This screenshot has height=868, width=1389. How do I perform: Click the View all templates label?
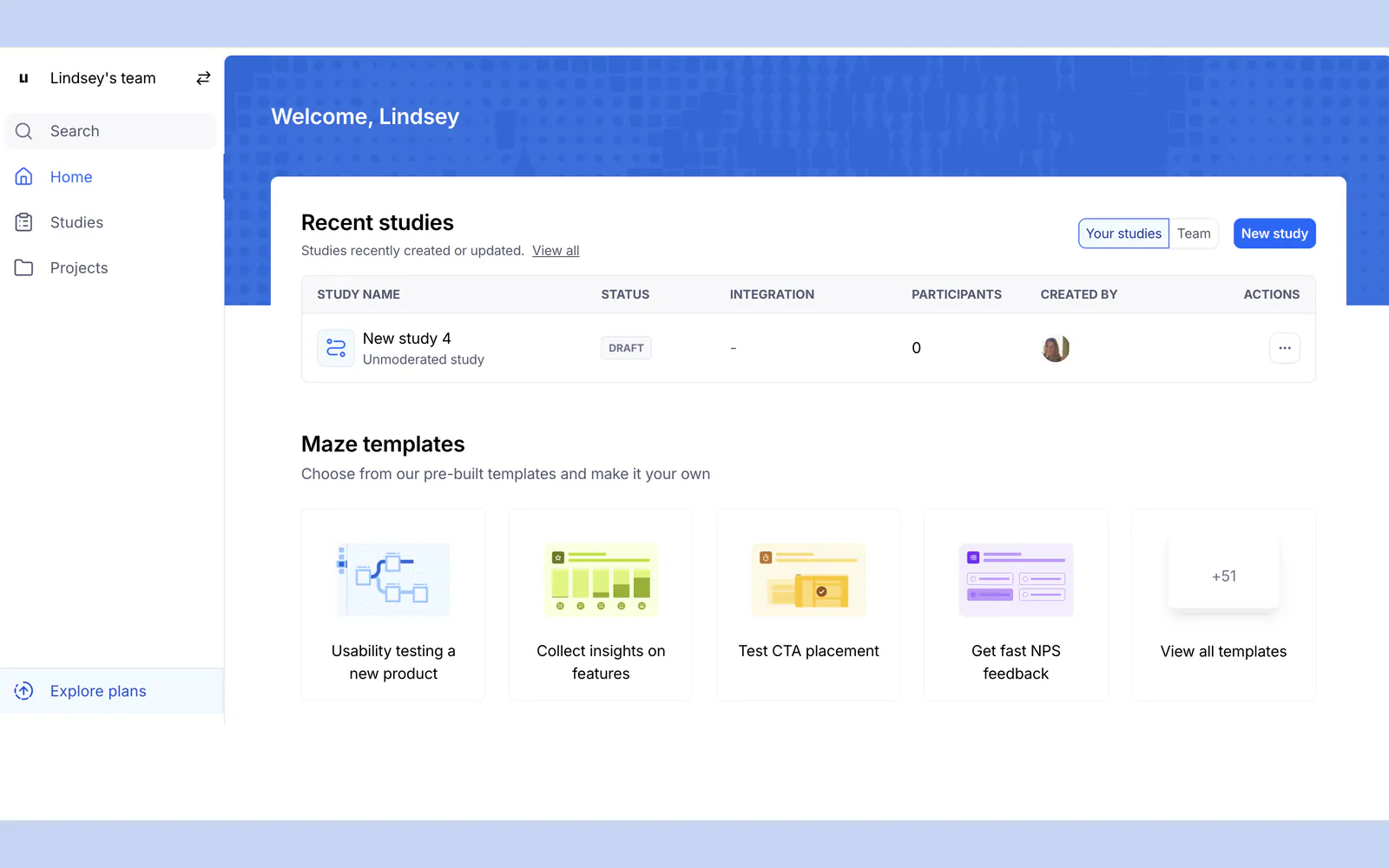1224,652
